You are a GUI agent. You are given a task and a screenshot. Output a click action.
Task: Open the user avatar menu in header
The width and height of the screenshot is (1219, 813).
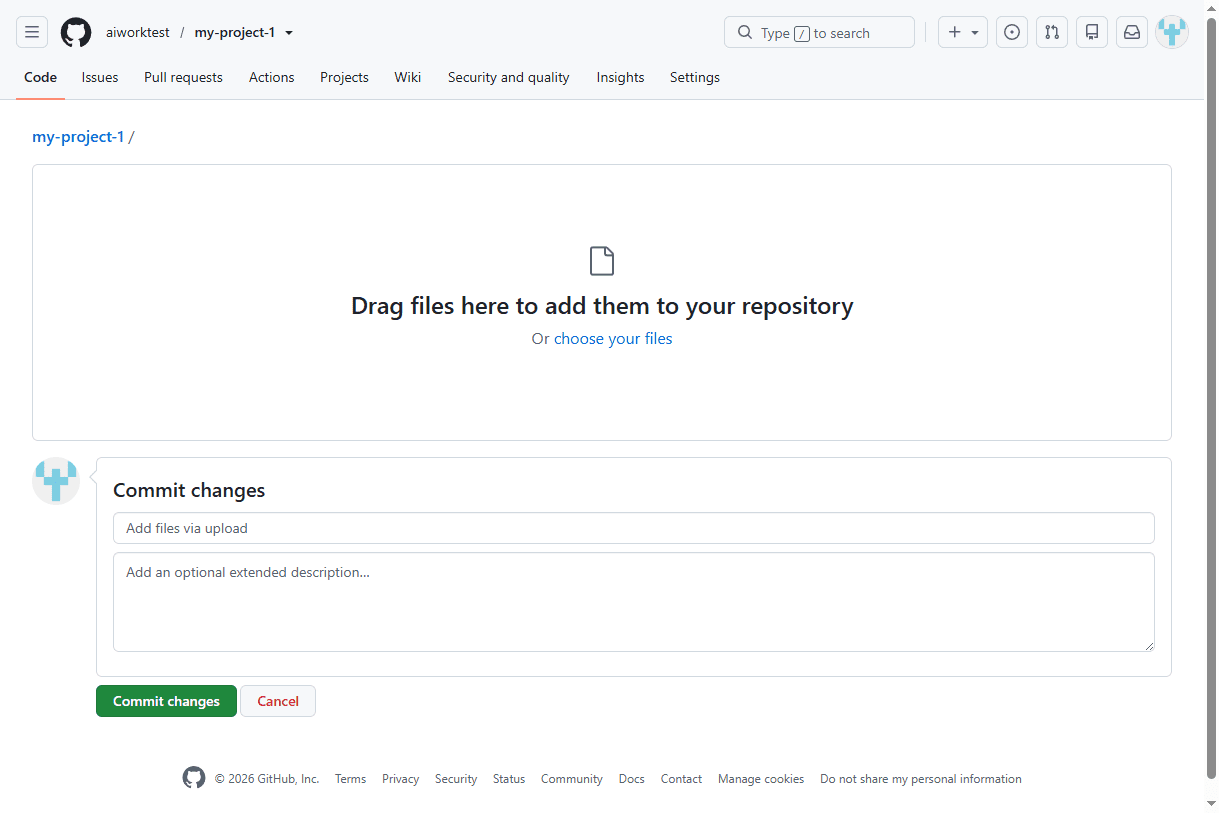coord(1172,32)
